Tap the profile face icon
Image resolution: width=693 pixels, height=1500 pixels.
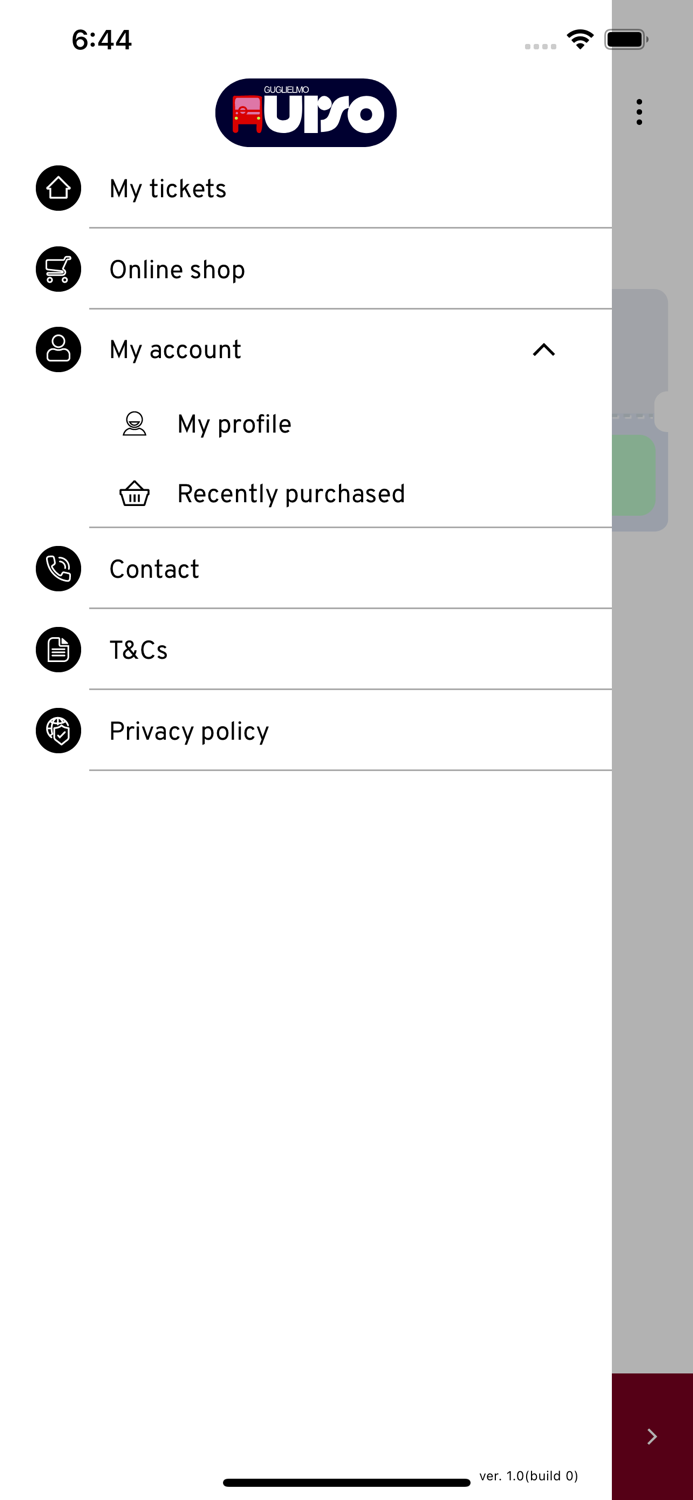[134, 424]
